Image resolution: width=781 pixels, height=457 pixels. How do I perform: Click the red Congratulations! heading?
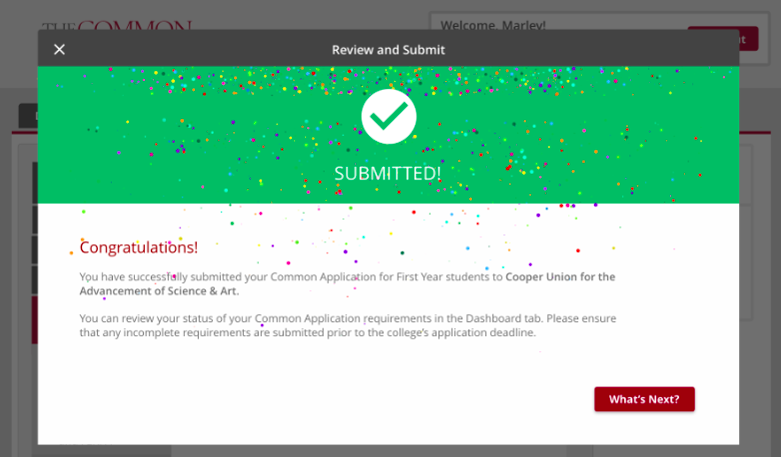(x=139, y=247)
